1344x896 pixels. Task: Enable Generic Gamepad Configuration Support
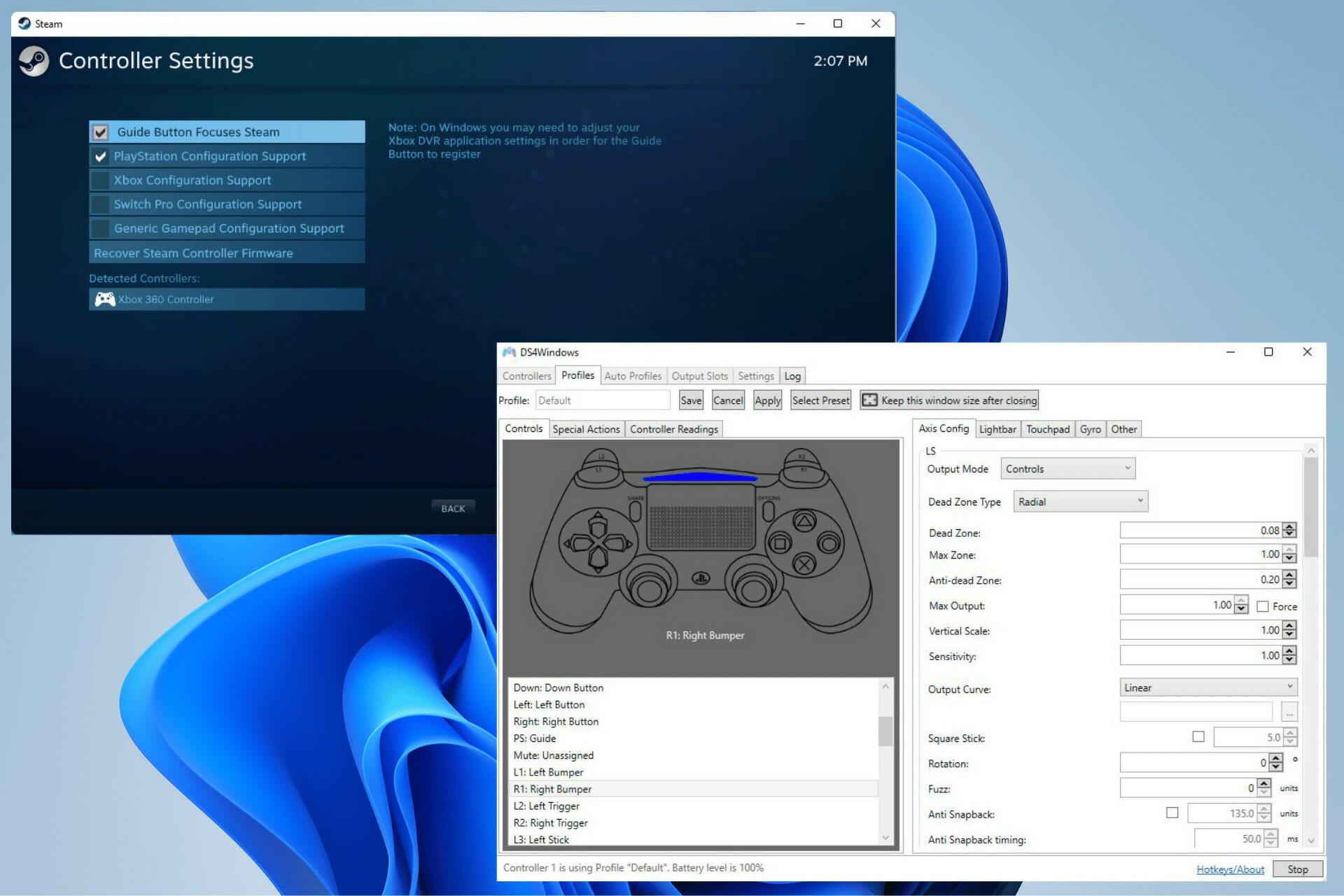[101, 228]
